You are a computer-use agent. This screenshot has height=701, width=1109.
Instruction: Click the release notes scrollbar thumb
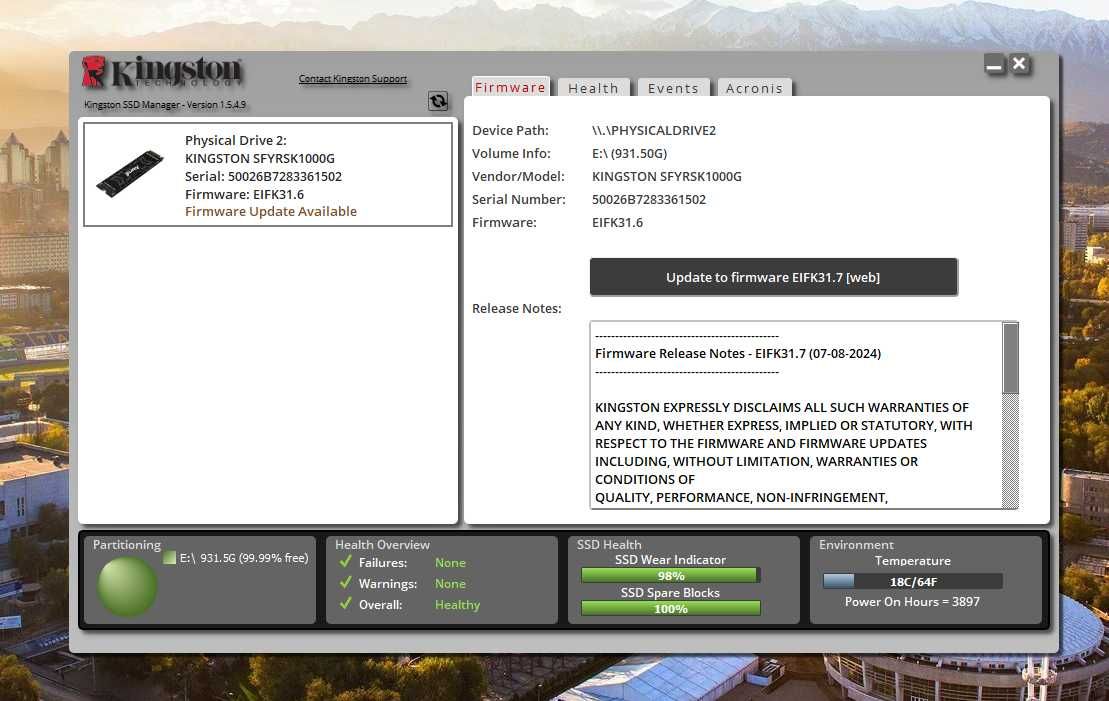[1011, 359]
